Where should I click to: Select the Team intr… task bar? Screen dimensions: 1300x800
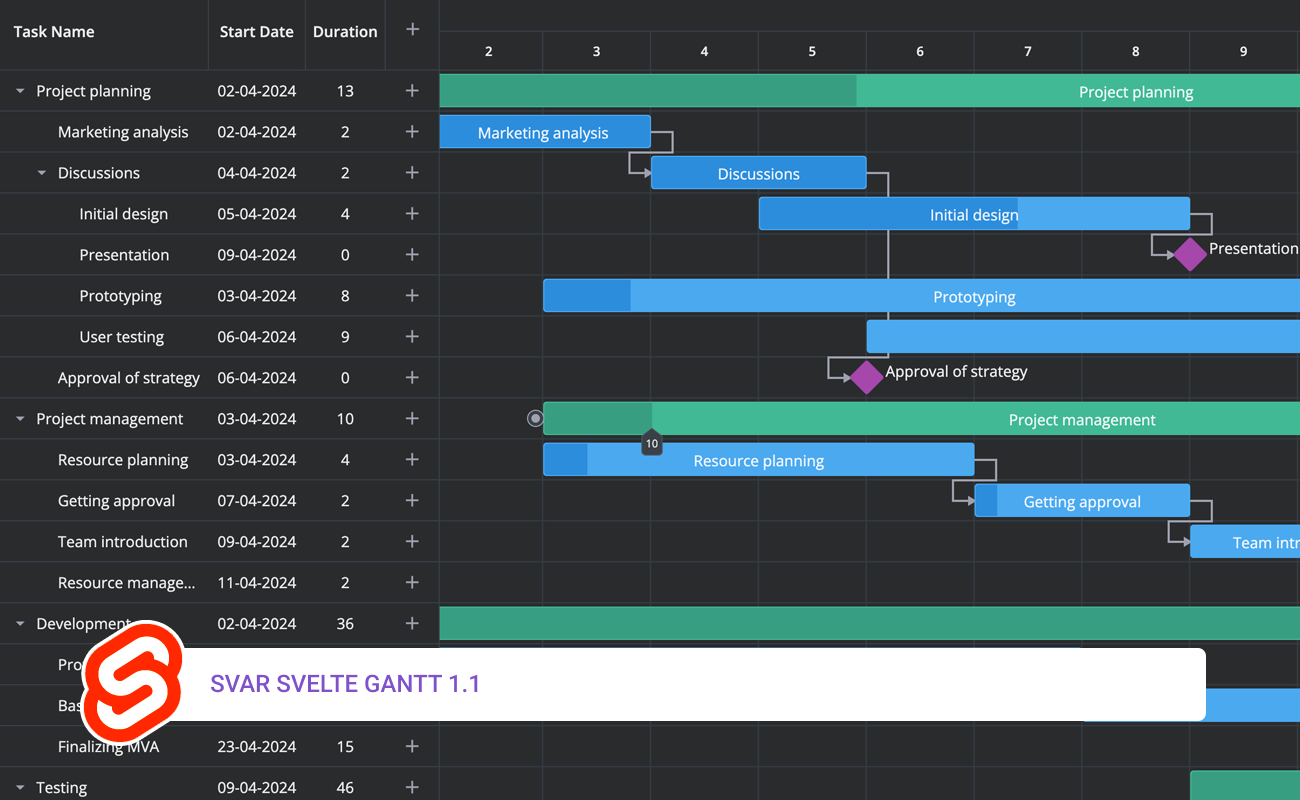(x=1245, y=542)
